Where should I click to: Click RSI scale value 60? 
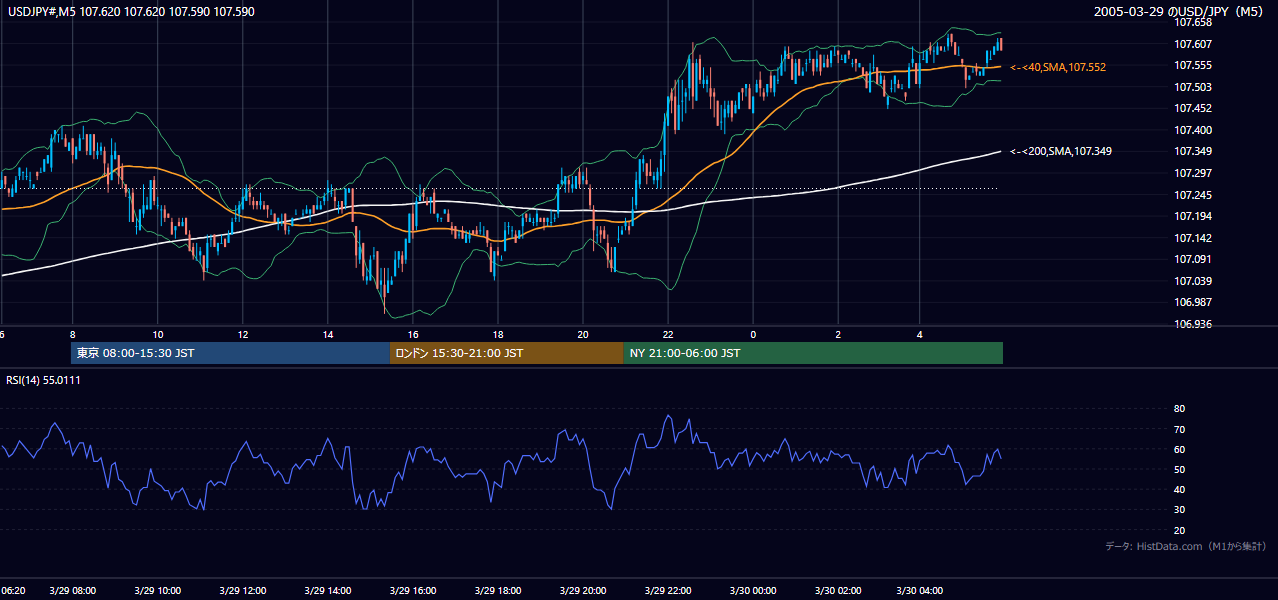pyautogui.click(x=1179, y=449)
